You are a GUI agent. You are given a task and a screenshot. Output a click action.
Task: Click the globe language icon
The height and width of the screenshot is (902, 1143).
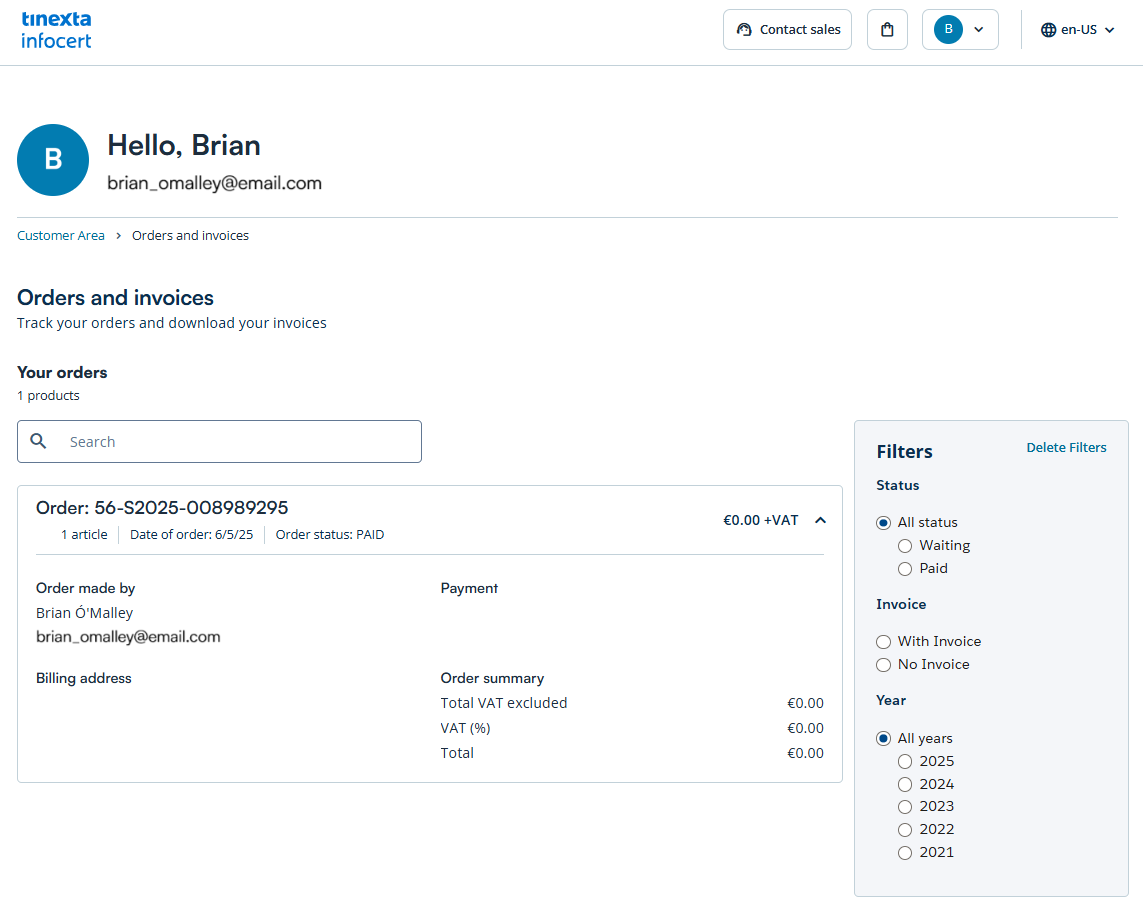(1048, 30)
